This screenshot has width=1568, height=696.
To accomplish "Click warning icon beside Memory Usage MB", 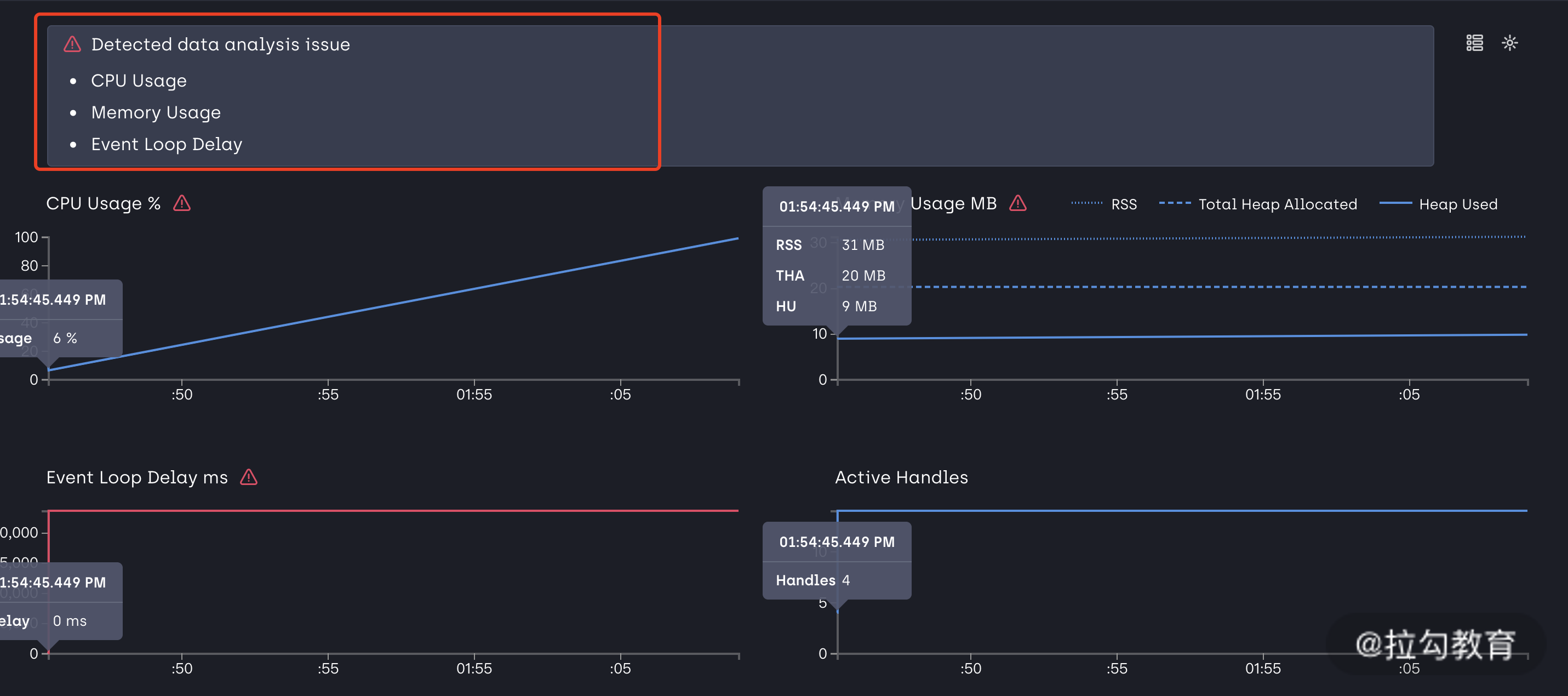I will coord(1017,203).
